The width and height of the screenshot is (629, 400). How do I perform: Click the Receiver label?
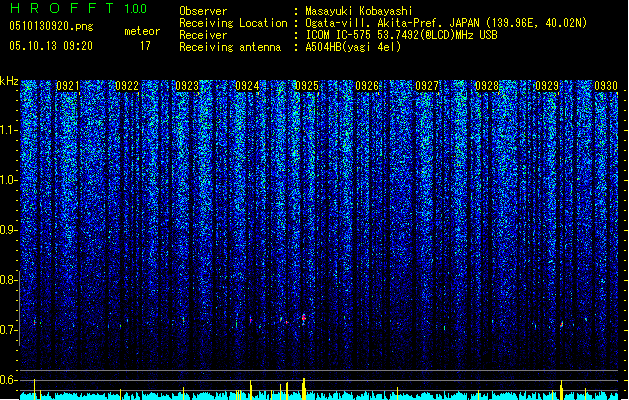[203, 35]
